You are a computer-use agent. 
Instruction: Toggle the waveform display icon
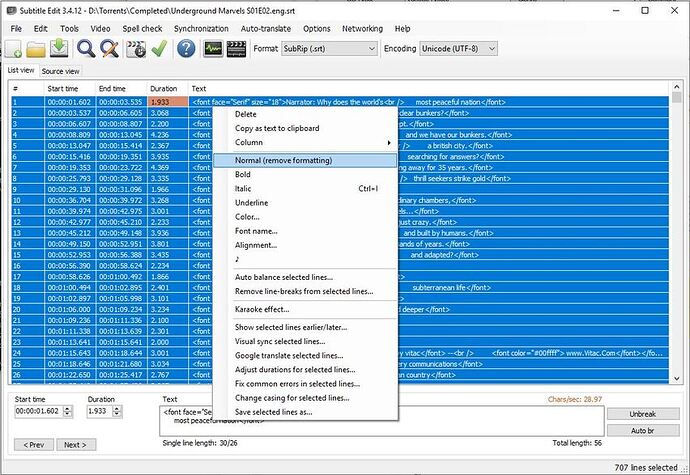[213, 48]
